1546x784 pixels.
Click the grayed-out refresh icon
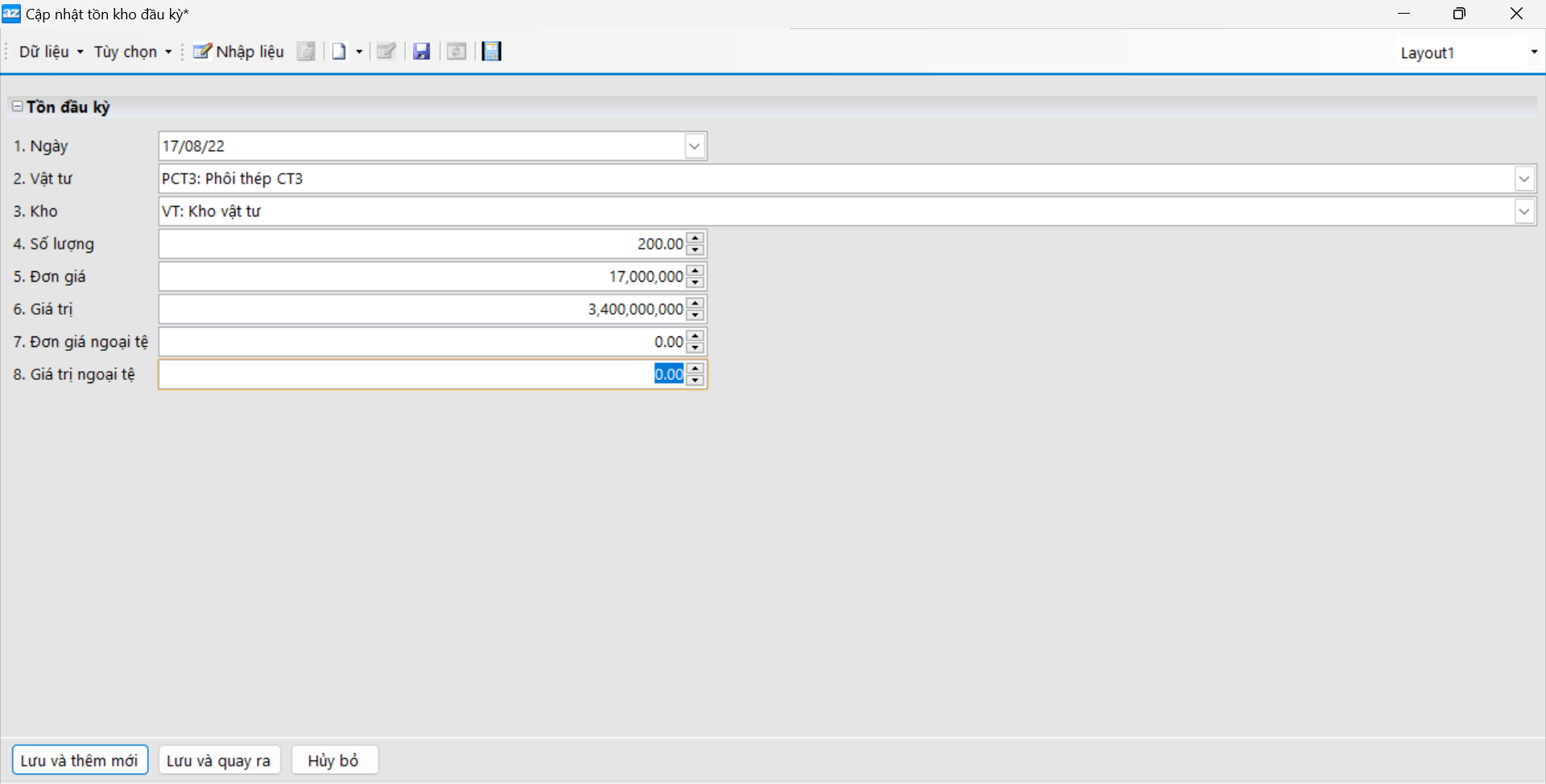coord(457,52)
